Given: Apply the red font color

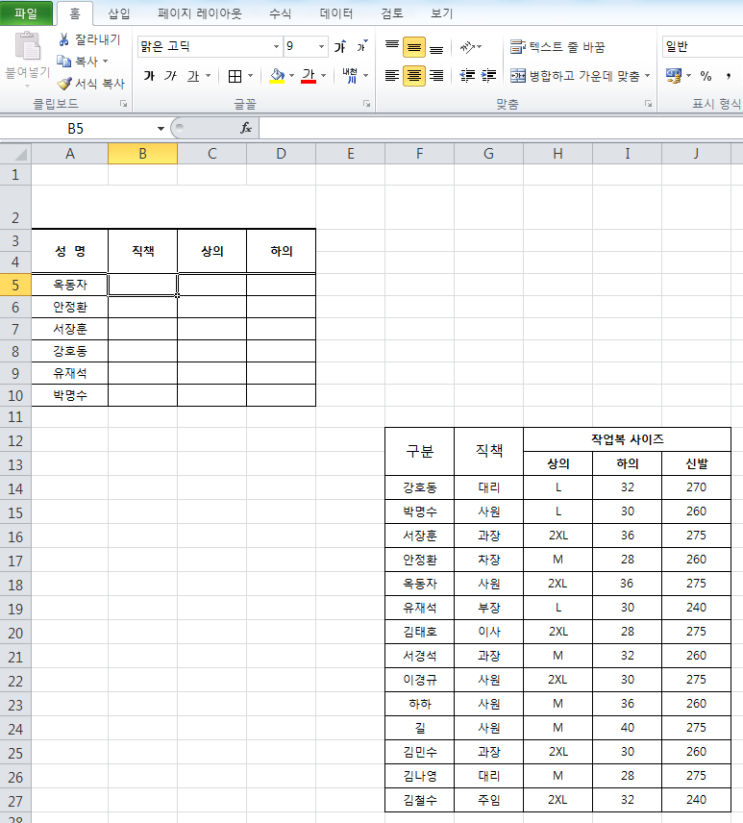Looking at the screenshot, I should (x=309, y=76).
